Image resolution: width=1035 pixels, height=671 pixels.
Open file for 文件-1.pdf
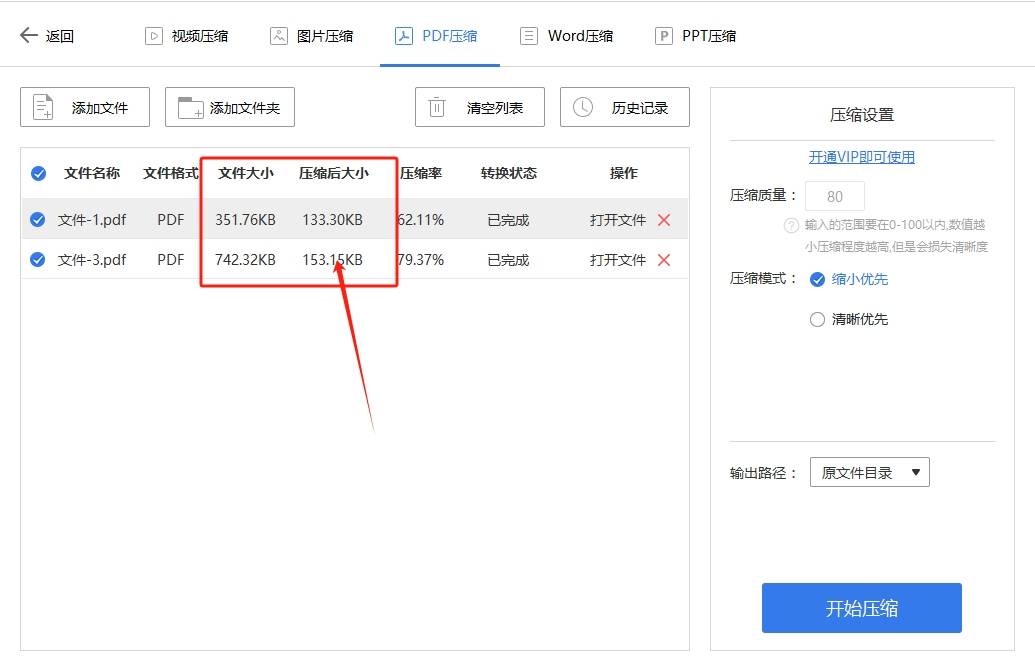click(618, 220)
